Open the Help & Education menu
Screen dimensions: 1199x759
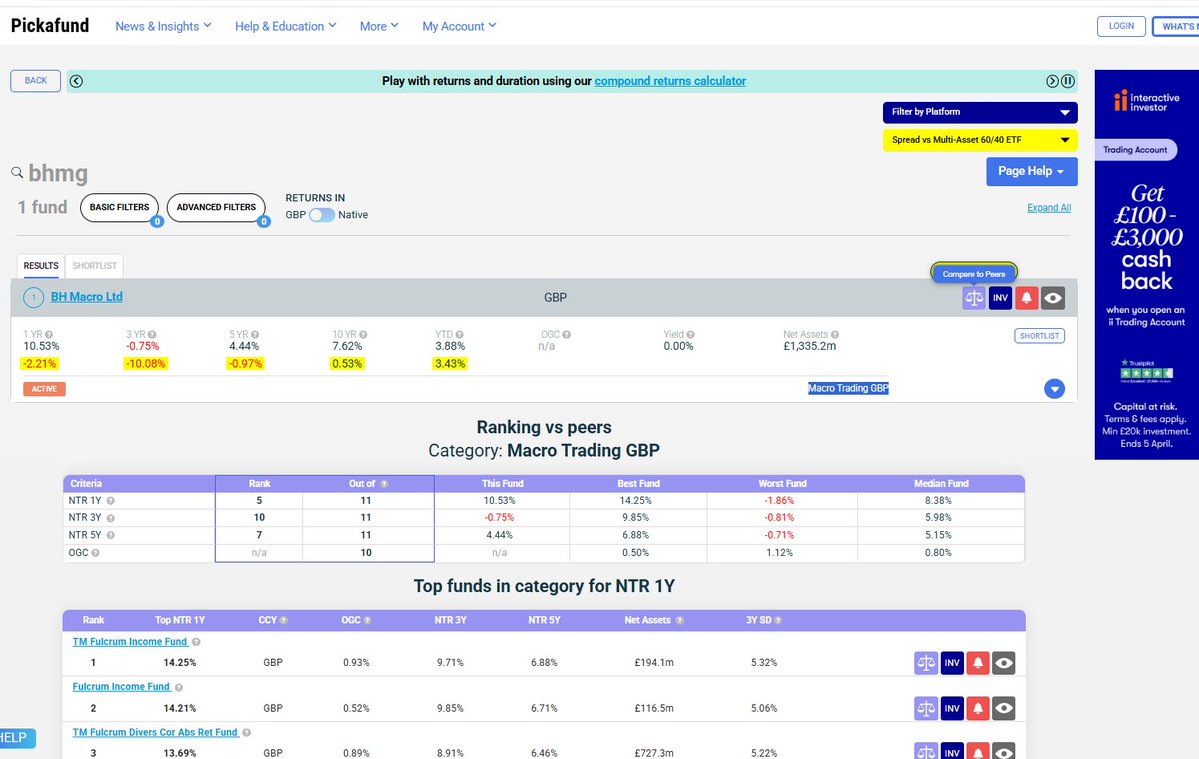click(285, 26)
